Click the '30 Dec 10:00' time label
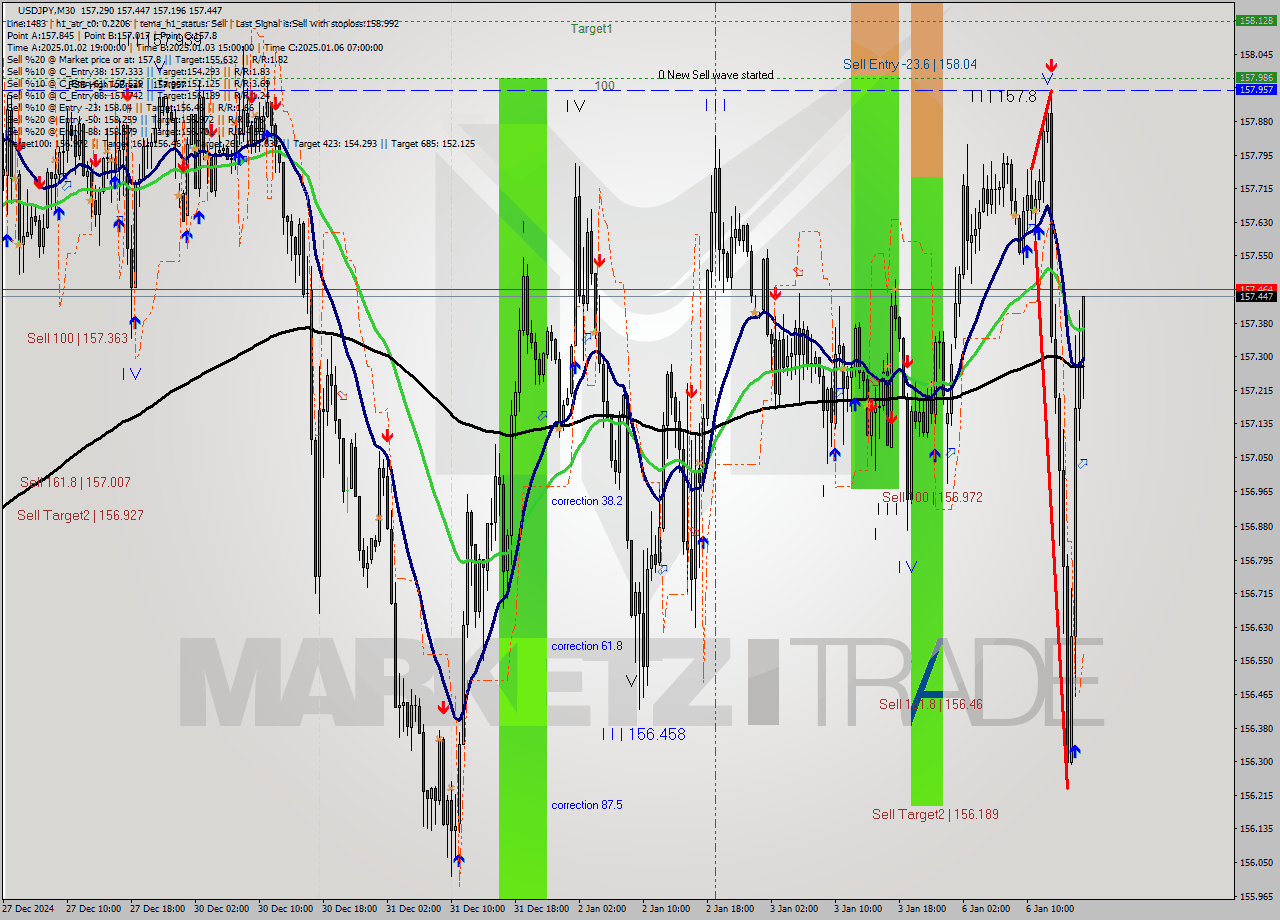 (286, 909)
